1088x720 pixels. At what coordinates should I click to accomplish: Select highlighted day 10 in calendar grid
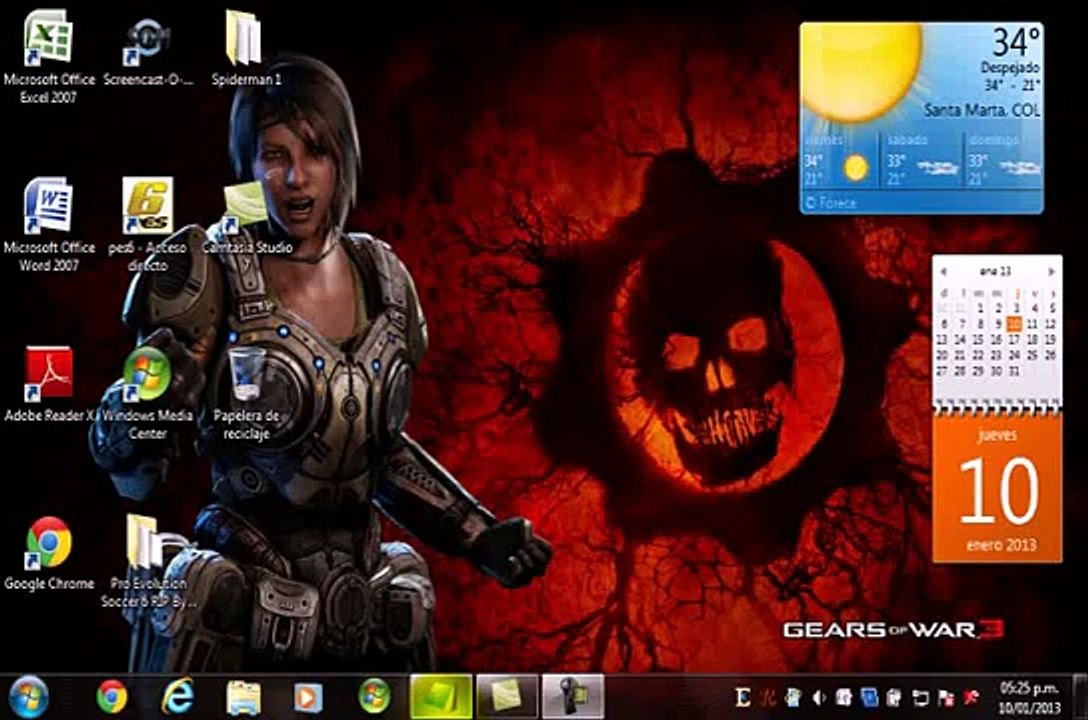[x=1014, y=324]
